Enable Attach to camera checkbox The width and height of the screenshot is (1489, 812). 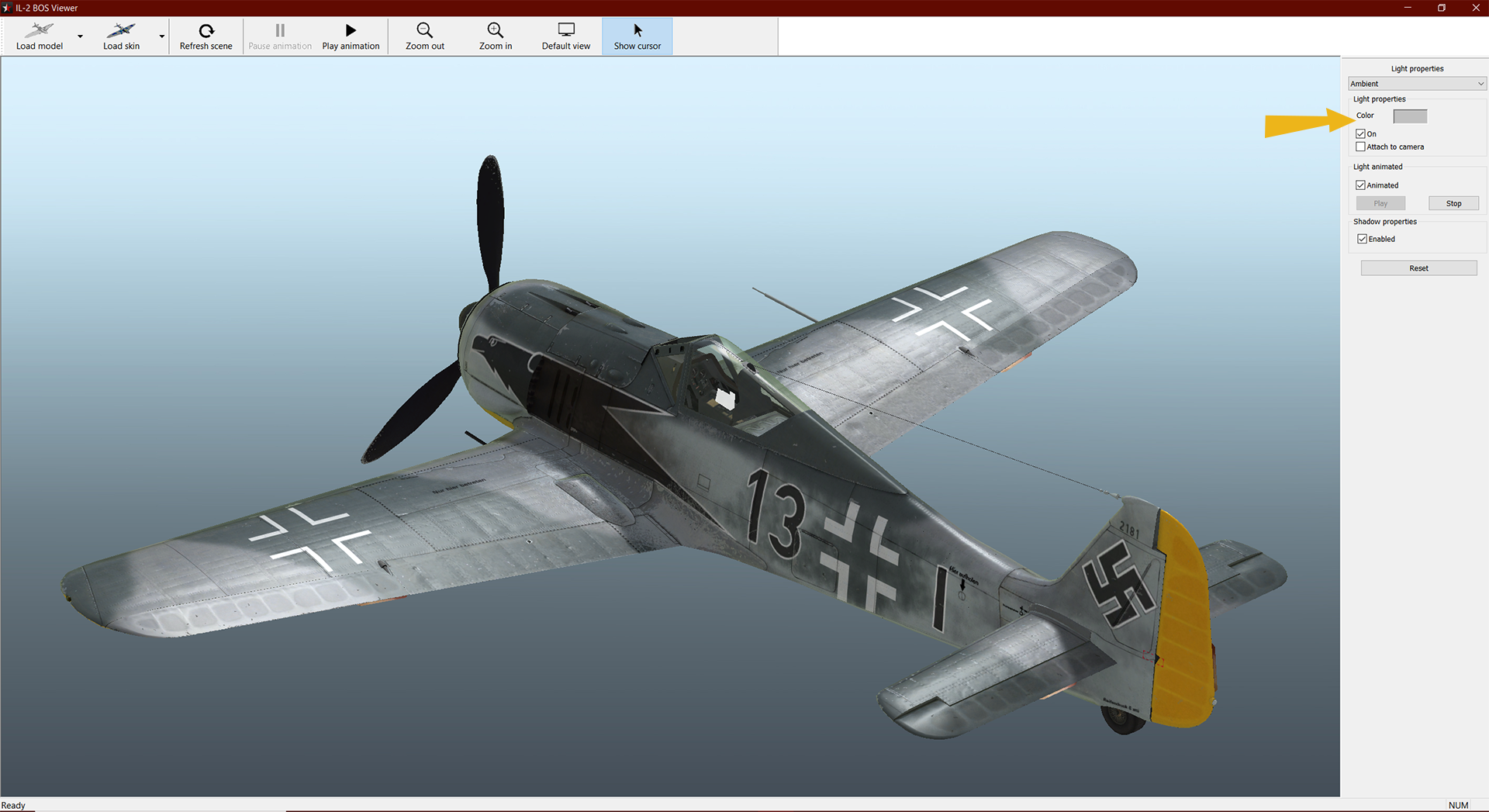[x=1360, y=147]
